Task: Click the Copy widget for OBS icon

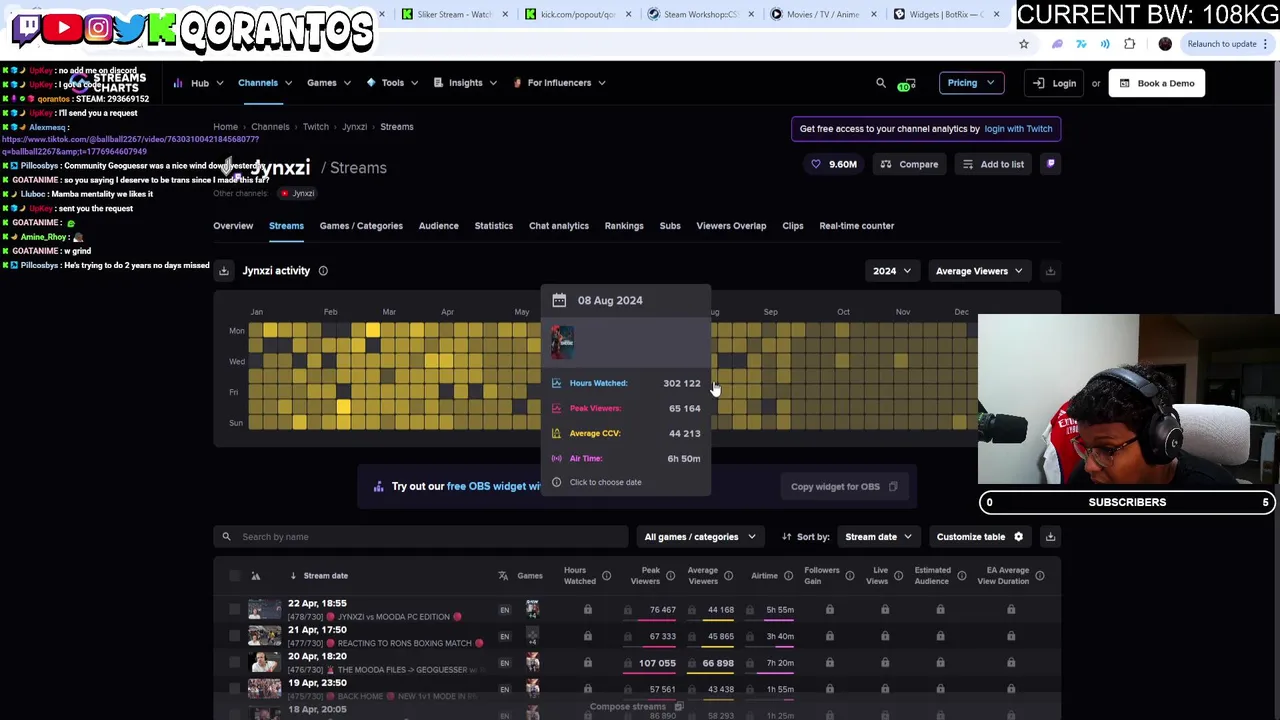Action: 893,487
